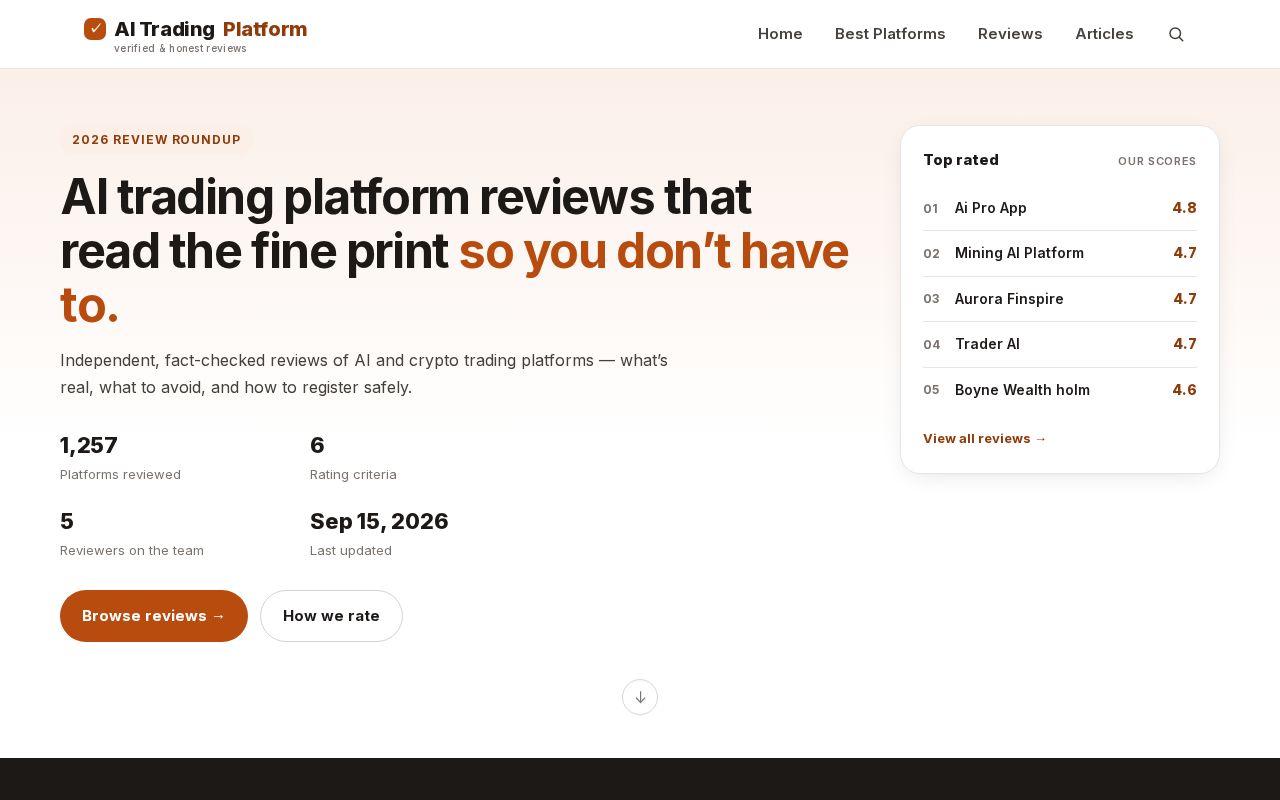Click the Top rated heading
The height and width of the screenshot is (800, 1280).
pyautogui.click(x=961, y=160)
